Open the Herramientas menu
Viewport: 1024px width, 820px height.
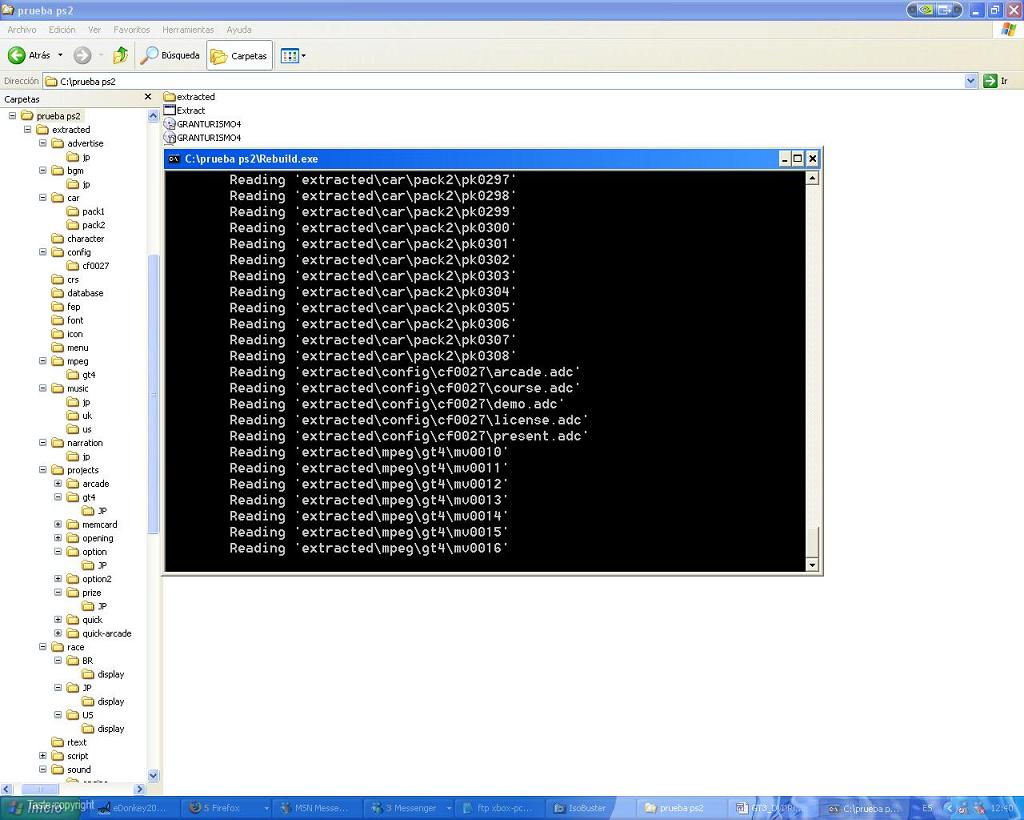tap(188, 29)
